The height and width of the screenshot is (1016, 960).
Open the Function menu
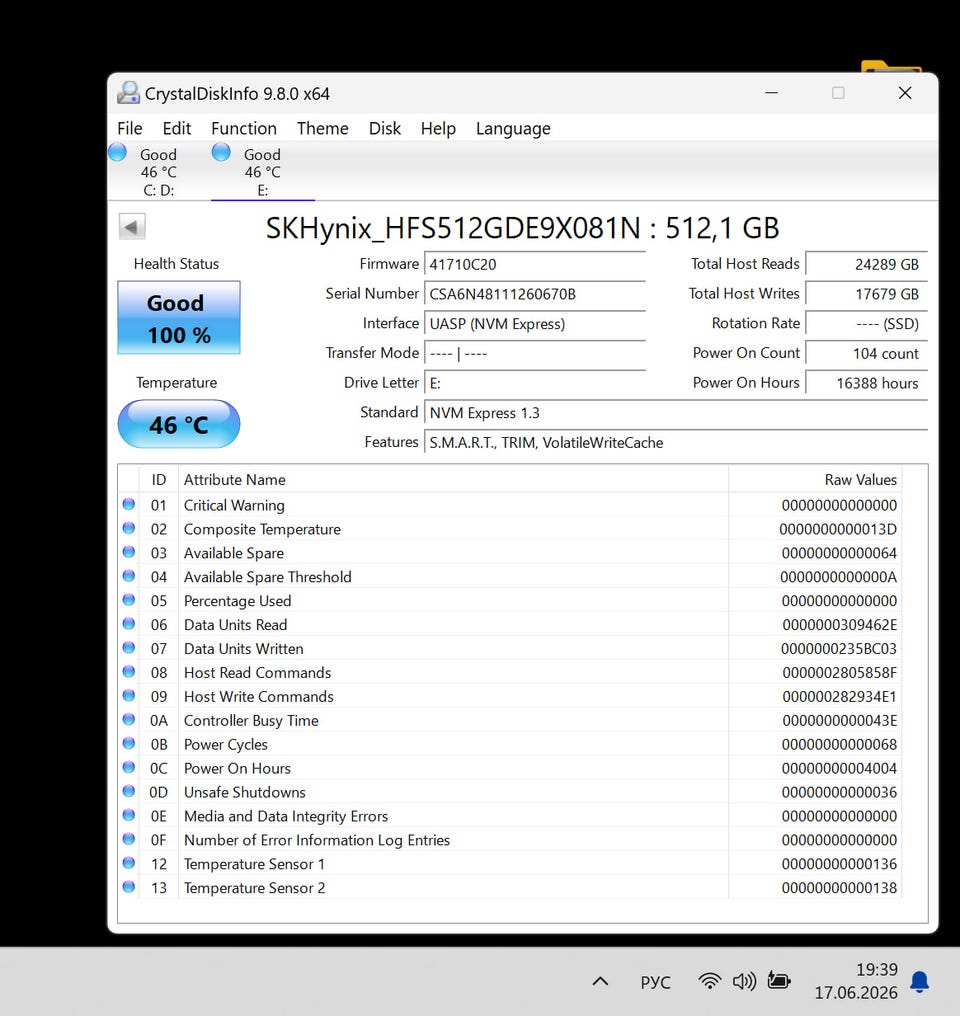click(x=244, y=128)
